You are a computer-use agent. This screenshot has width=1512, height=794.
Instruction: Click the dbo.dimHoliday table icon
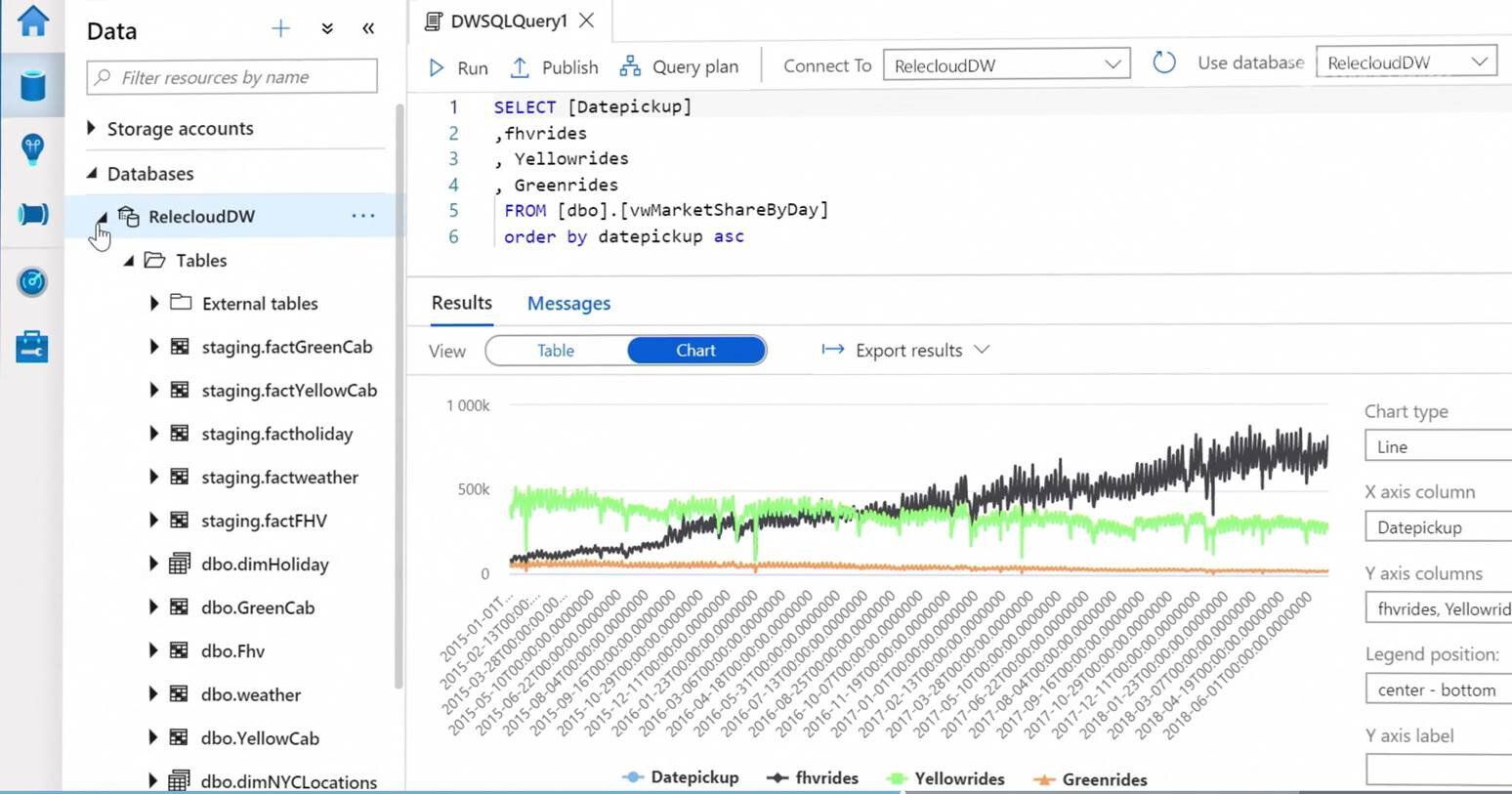click(x=180, y=564)
